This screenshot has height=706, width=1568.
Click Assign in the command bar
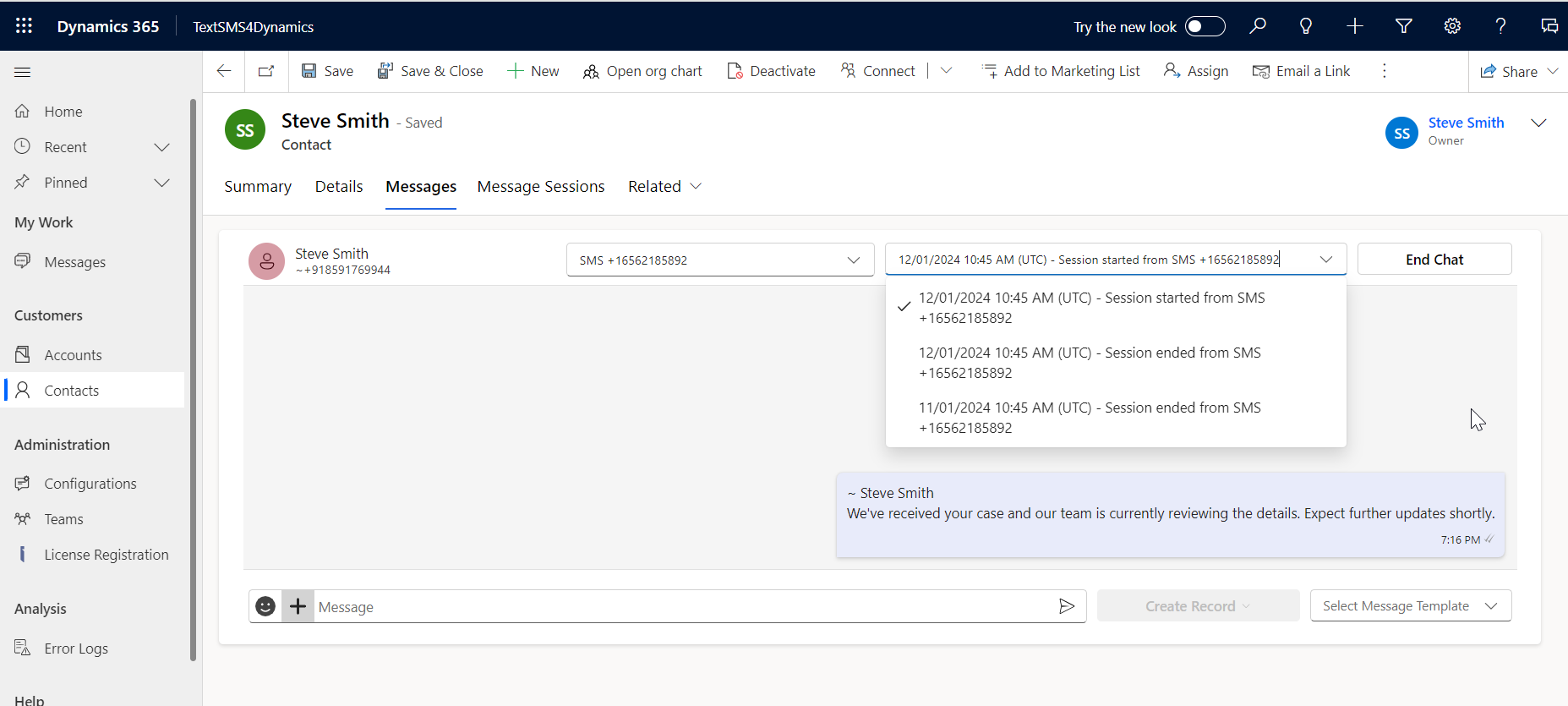pyautogui.click(x=1196, y=71)
